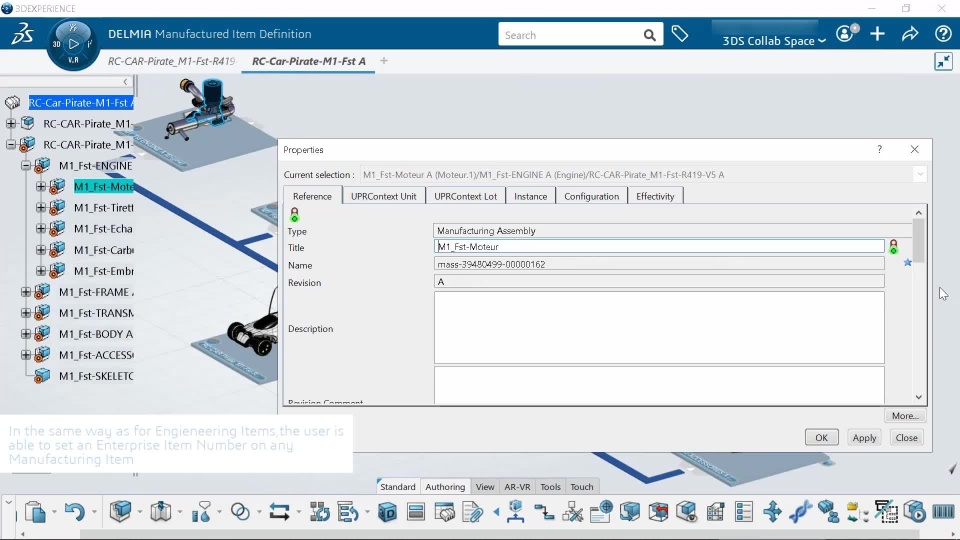
Task: Switch to the Effectivity tab
Action: [x=654, y=196]
